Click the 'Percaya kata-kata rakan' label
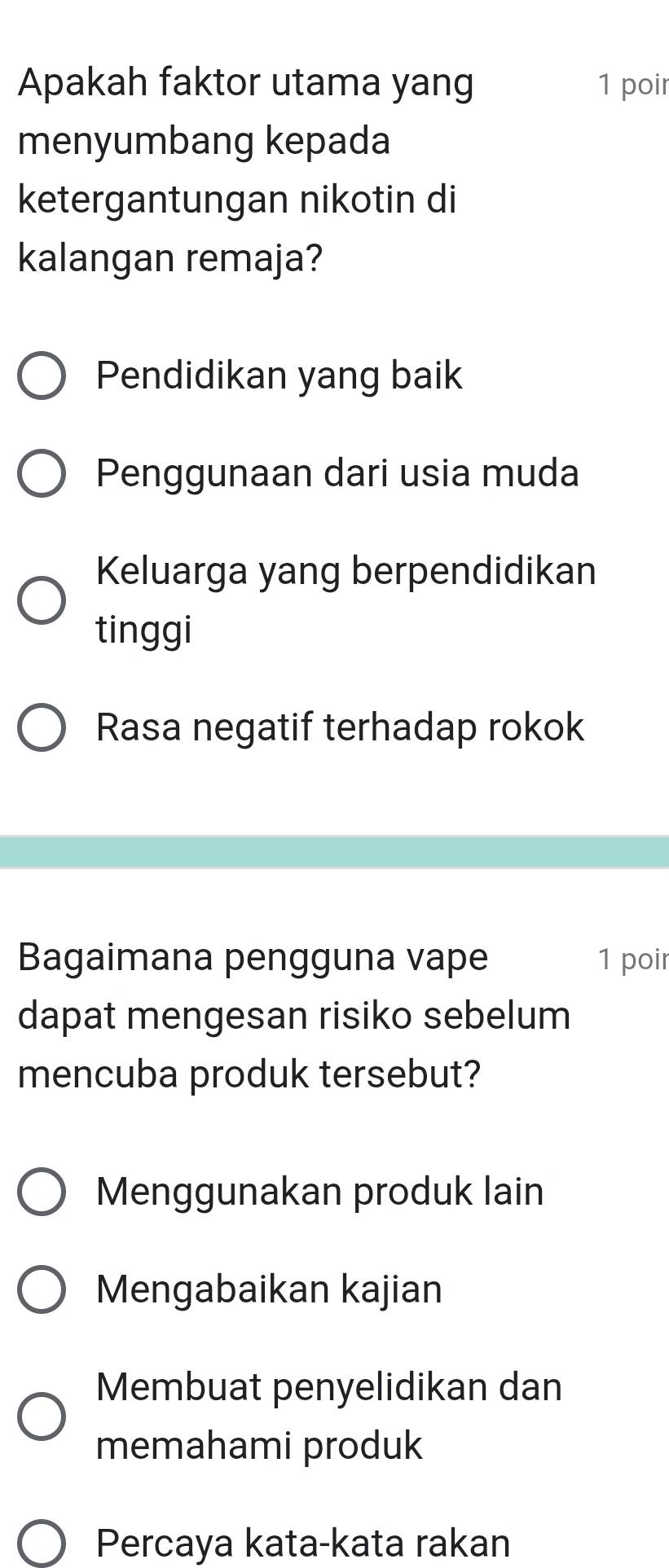The height and width of the screenshot is (1568, 669). [303, 1543]
